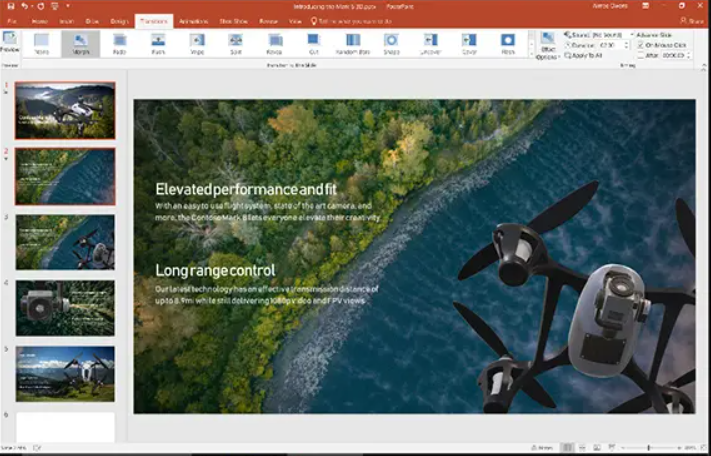The width and height of the screenshot is (711, 456).
Task: Open the Review tab
Action: coord(268,21)
